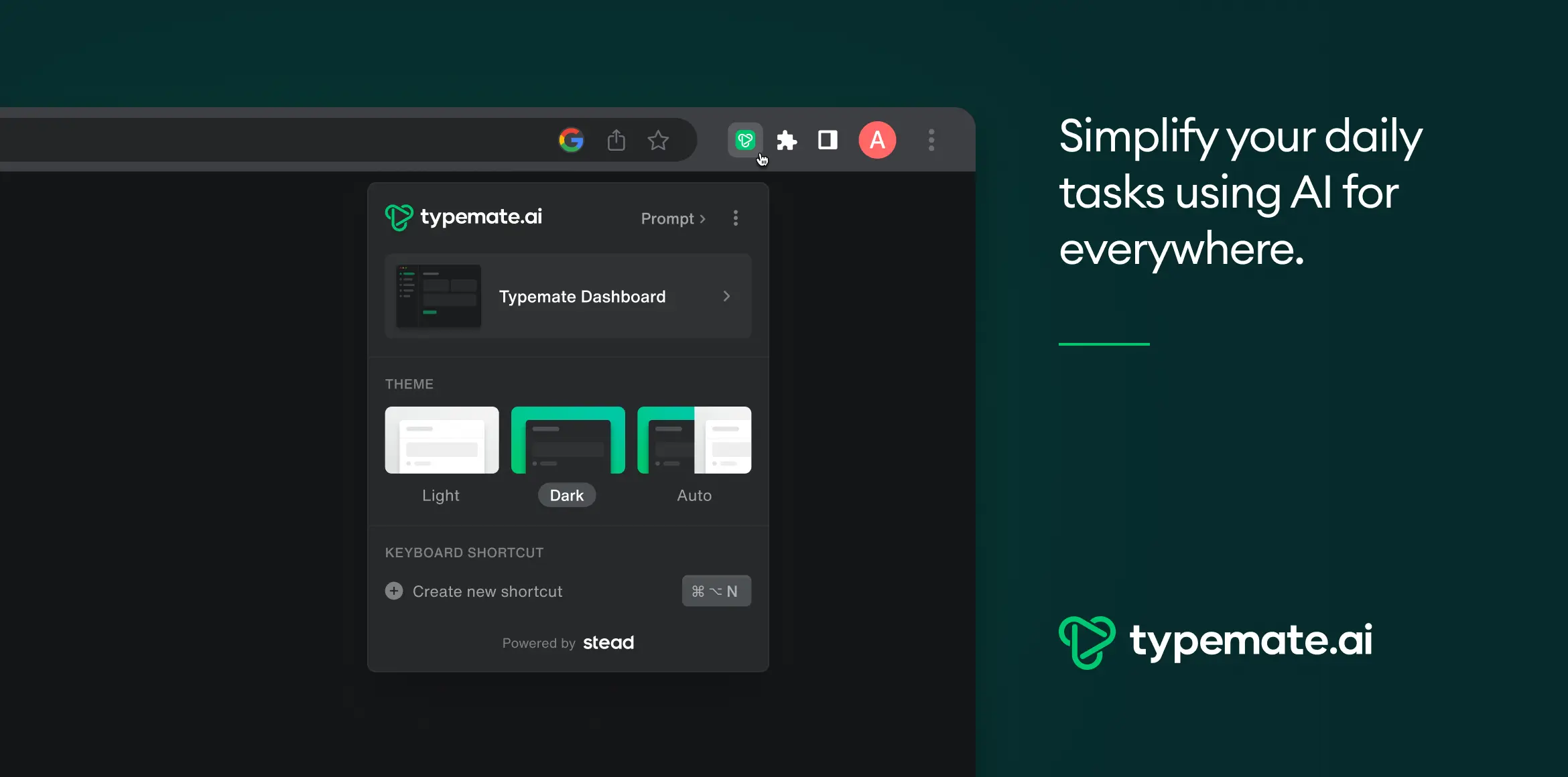
Task: Open the browser extensions puzzle icon
Action: (787, 140)
